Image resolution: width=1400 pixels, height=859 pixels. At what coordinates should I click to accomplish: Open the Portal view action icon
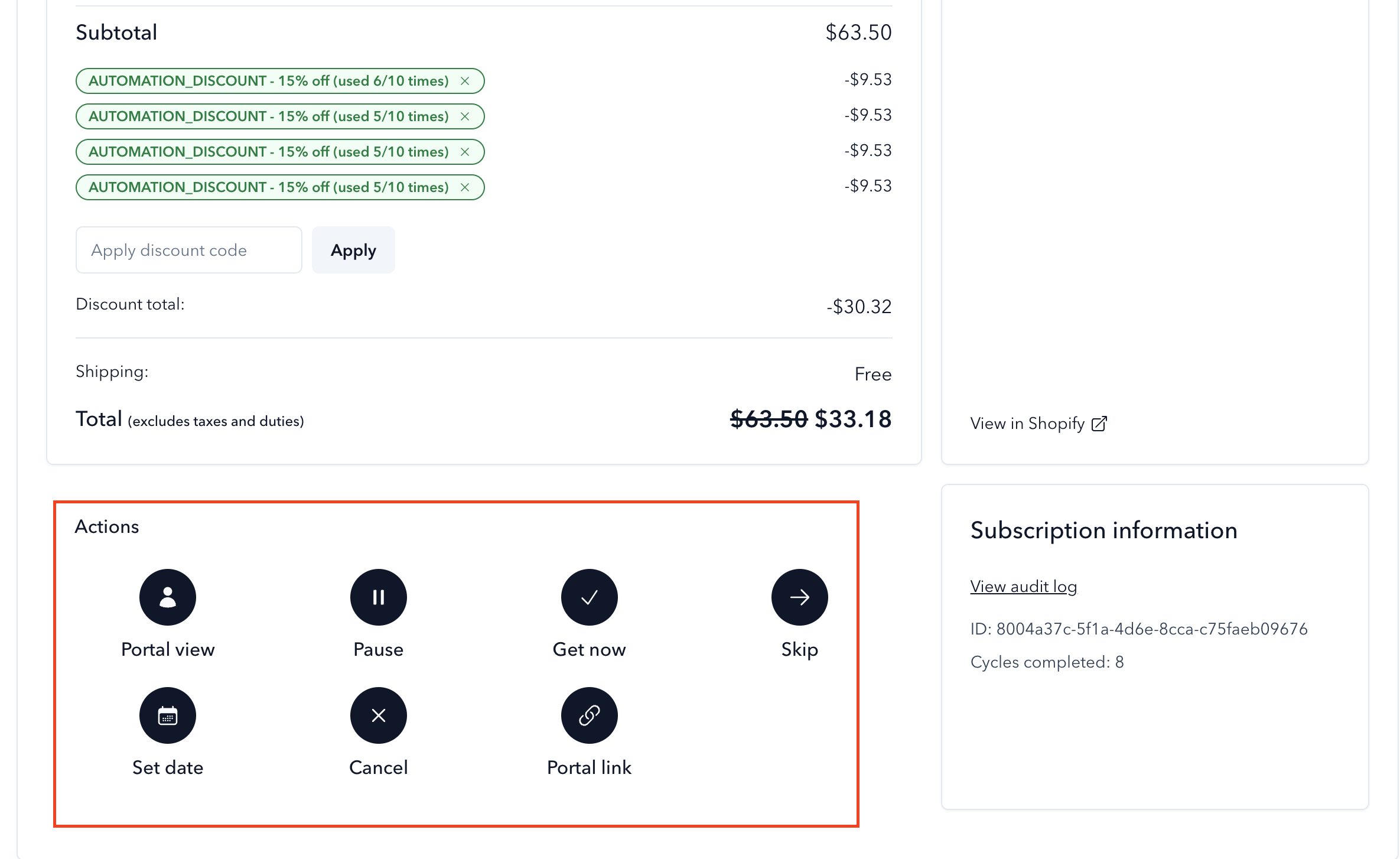[168, 597]
